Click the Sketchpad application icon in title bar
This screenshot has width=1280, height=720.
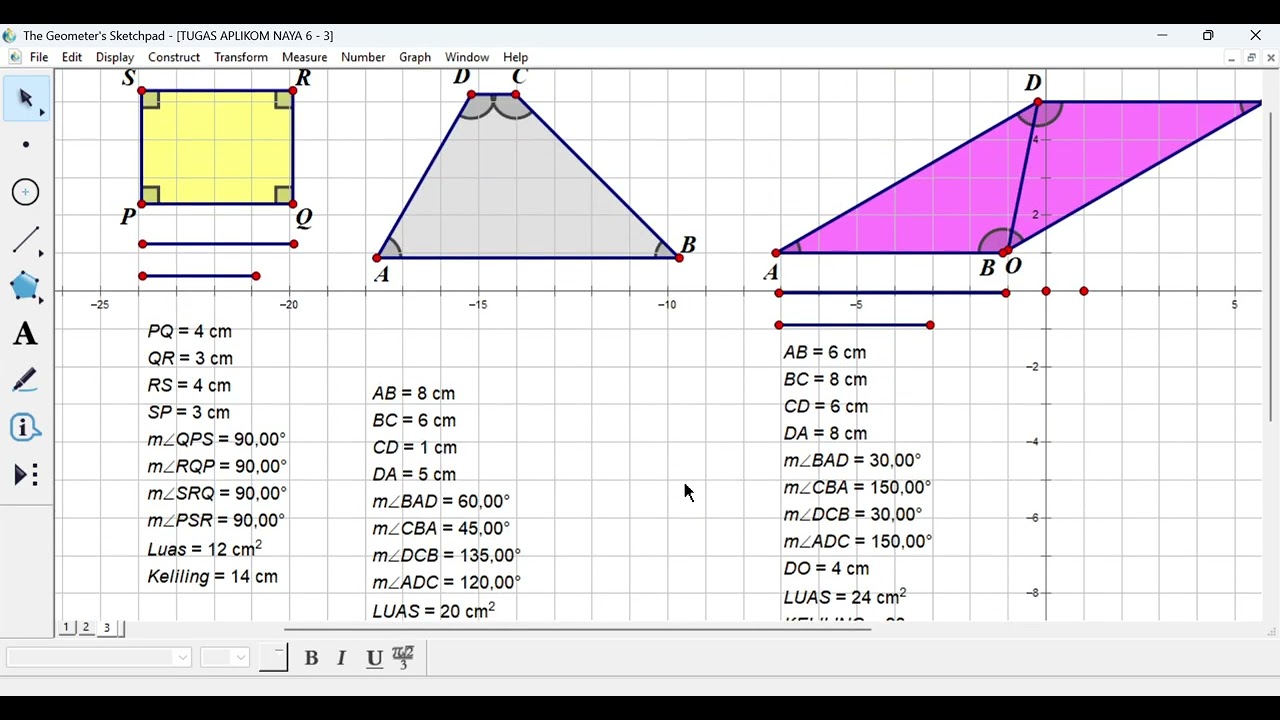point(10,36)
